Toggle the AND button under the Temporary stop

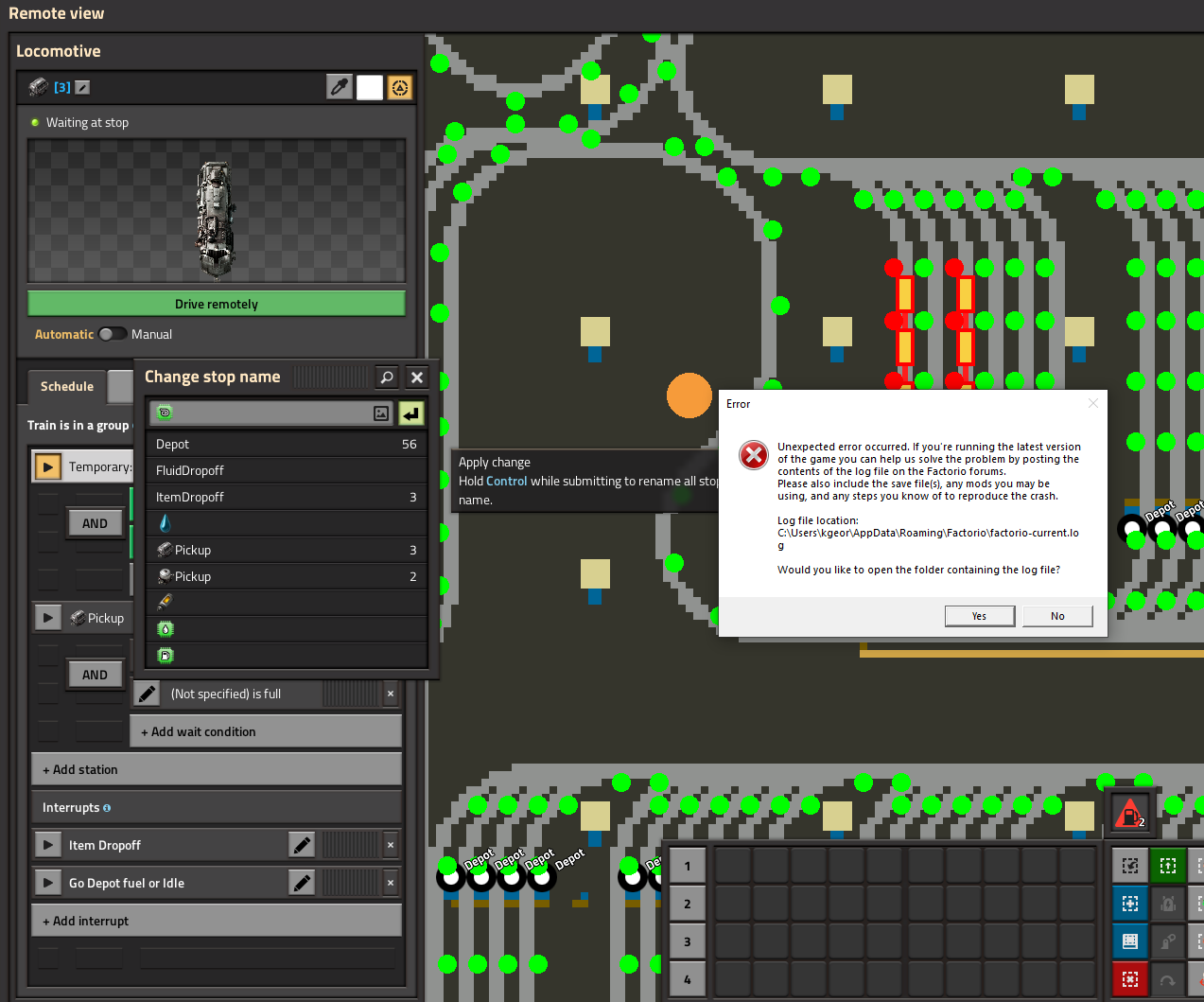tap(95, 523)
